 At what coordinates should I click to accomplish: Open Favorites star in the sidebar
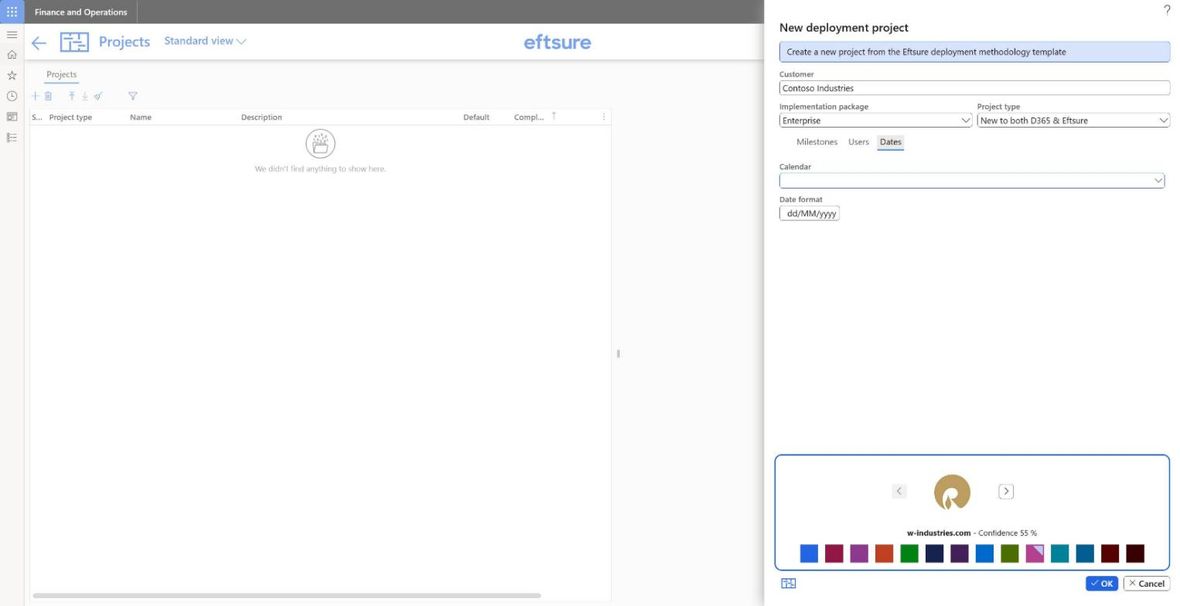pyautogui.click(x=12, y=75)
